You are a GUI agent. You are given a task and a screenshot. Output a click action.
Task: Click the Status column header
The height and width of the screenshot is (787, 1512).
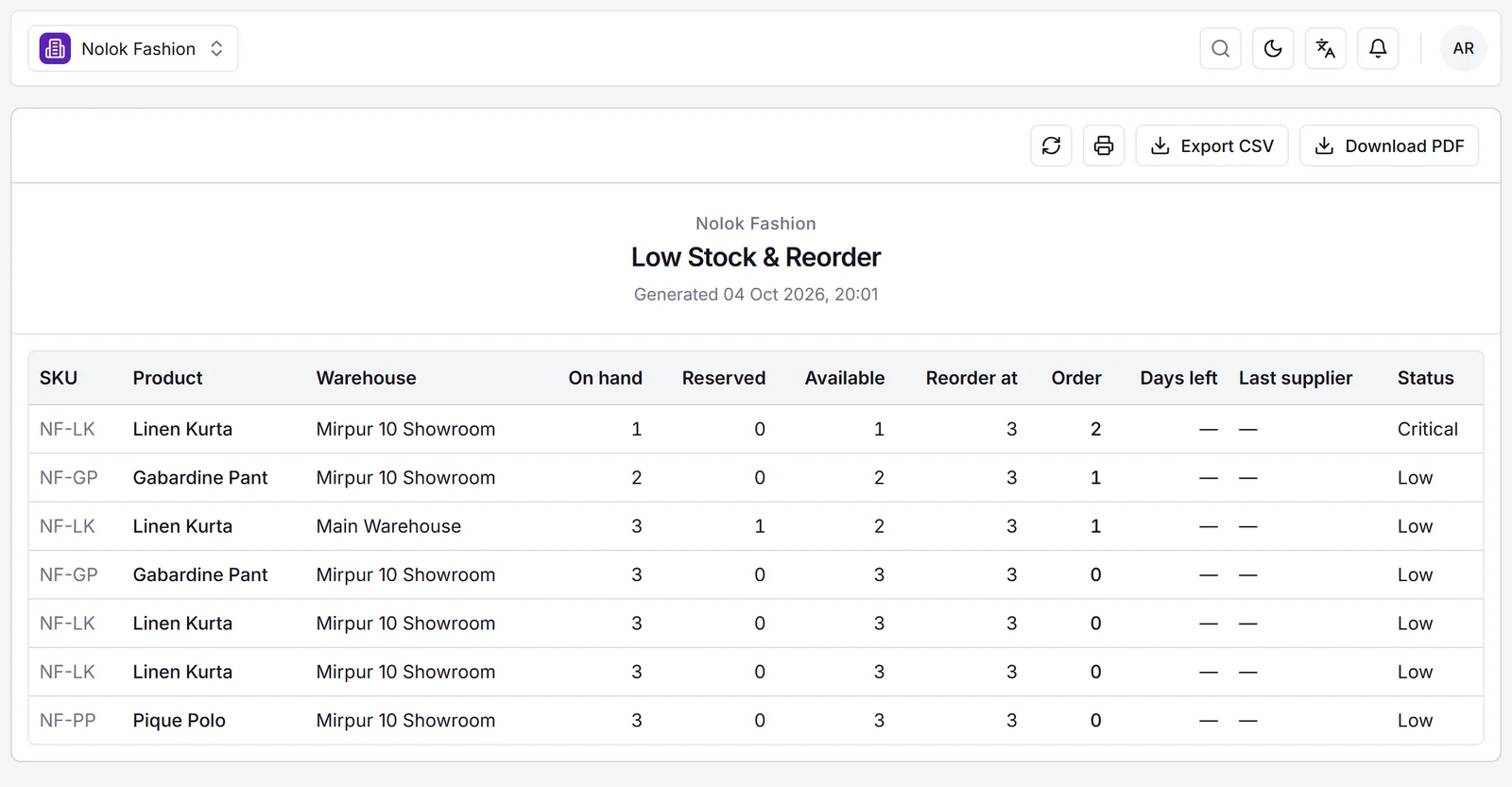coord(1426,378)
